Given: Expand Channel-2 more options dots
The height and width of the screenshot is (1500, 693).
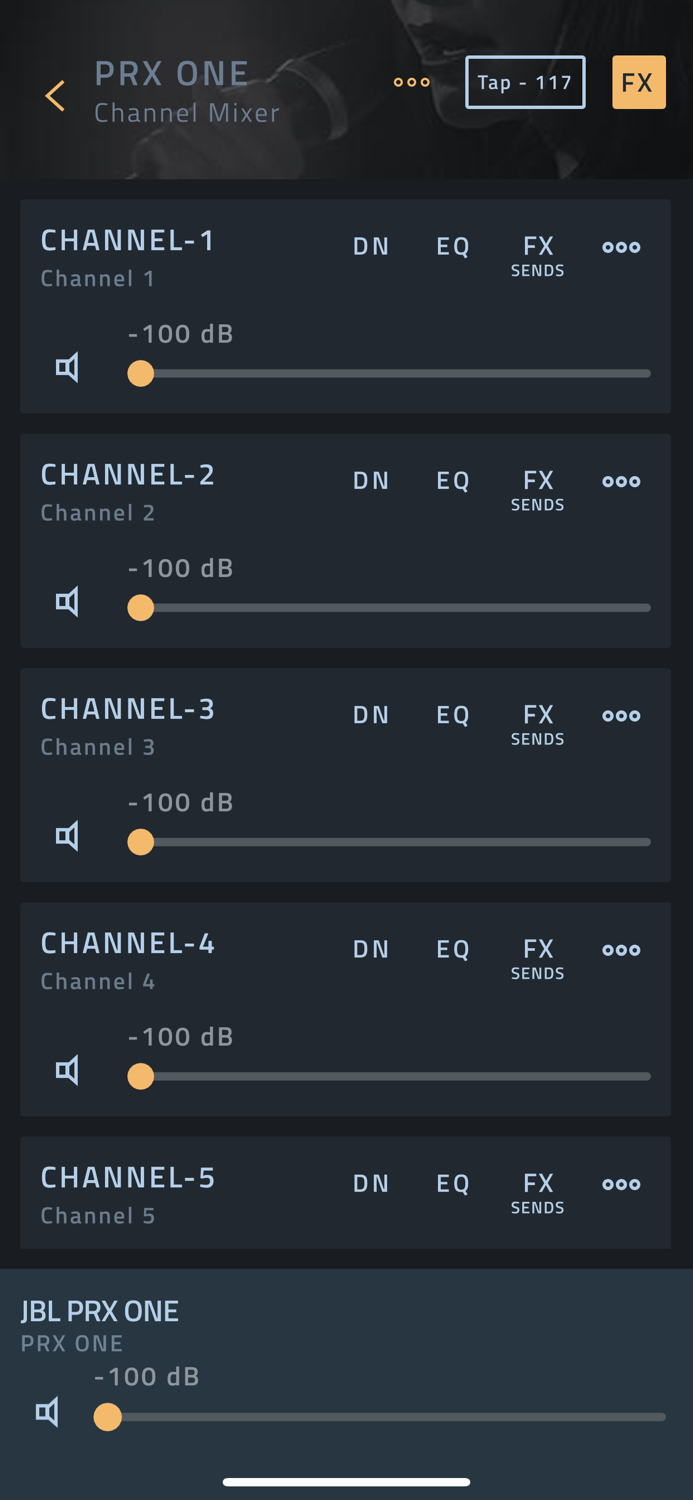Looking at the screenshot, I should [x=621, y=481].
